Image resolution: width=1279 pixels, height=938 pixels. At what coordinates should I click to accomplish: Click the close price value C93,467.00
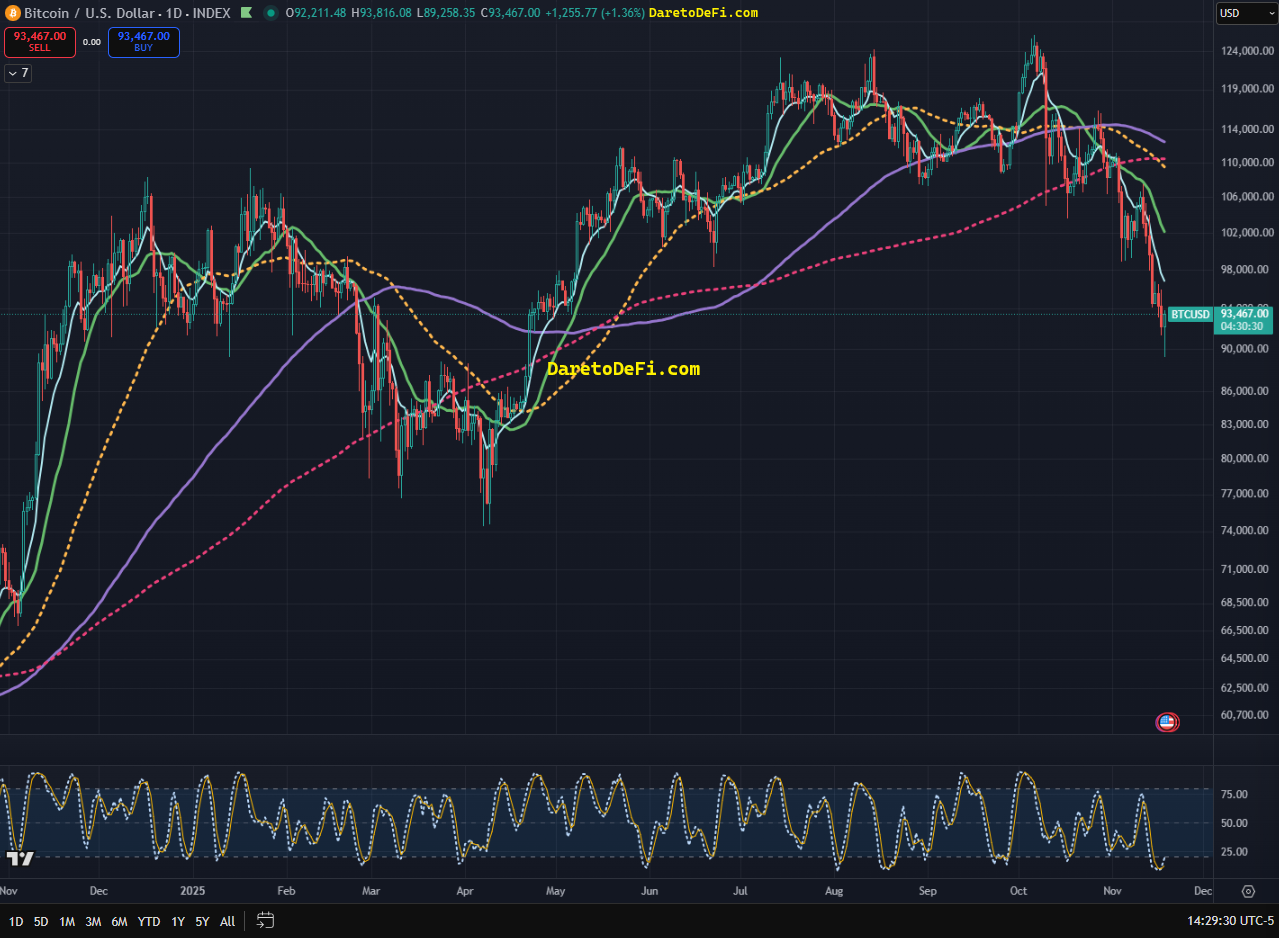[510, 13]
